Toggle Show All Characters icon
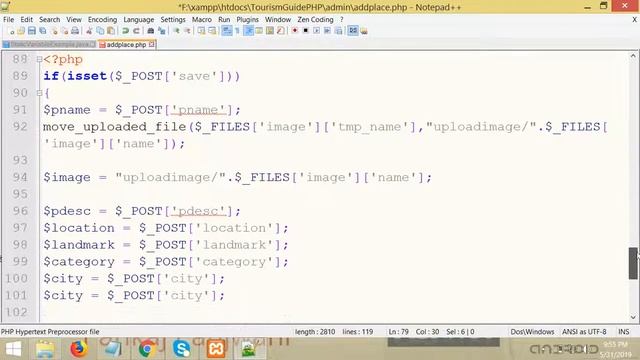Image resolution: width=640 pixels, height=360 pixels. 237,31
